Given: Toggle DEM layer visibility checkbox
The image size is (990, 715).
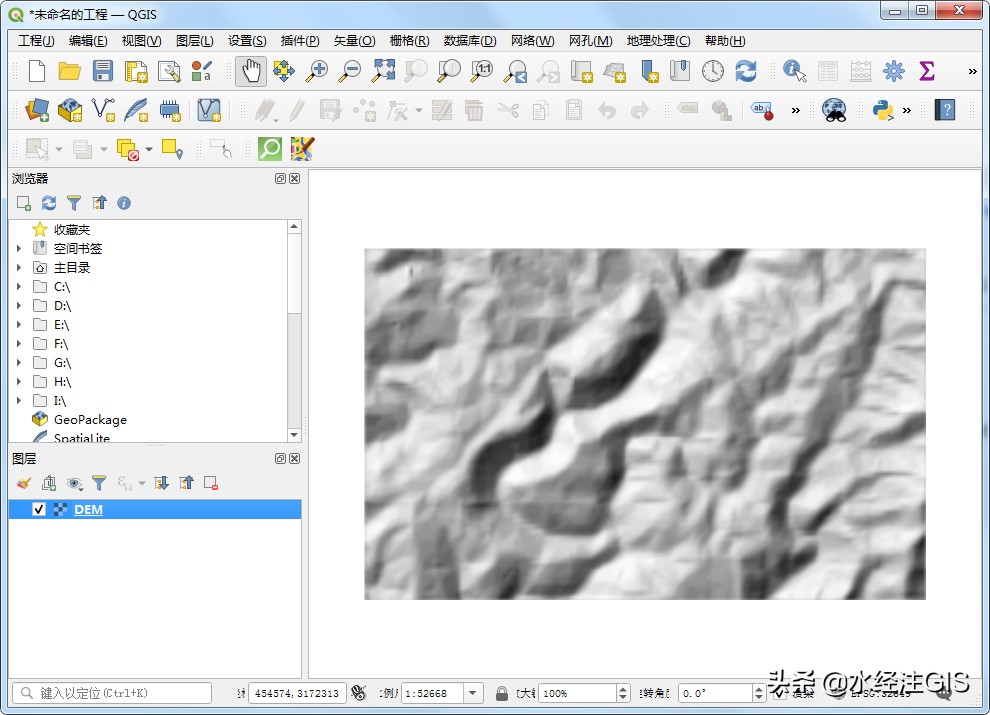Looking at the screenshot, I should (x=39, y=509).
